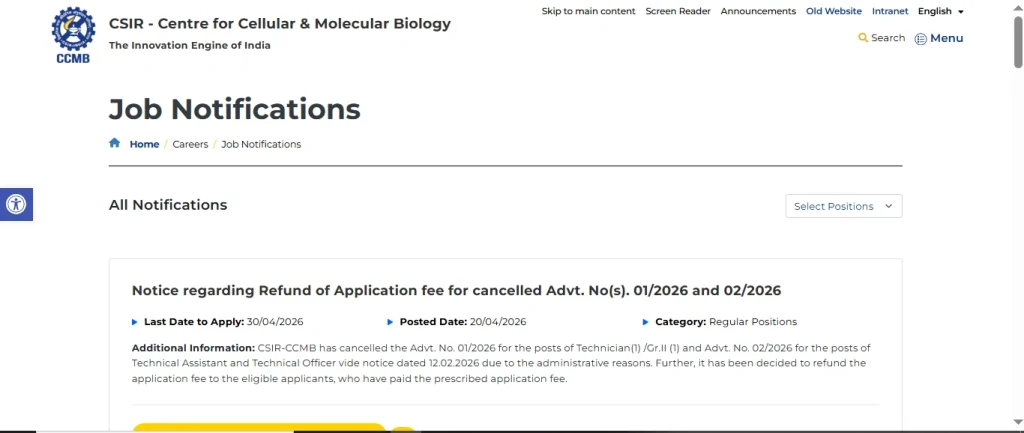Click the arrow beside Posted Date
Viewport: 1024px width, 433px height.
coord(390,322)
